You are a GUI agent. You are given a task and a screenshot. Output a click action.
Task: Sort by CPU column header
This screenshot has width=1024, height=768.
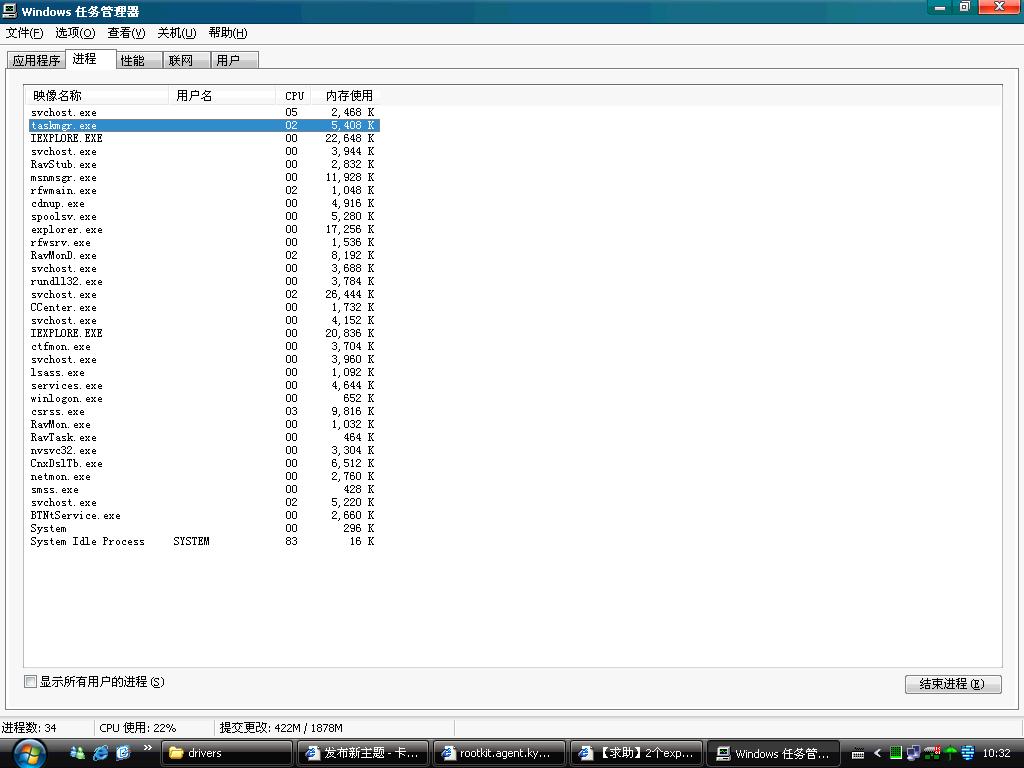293,95
